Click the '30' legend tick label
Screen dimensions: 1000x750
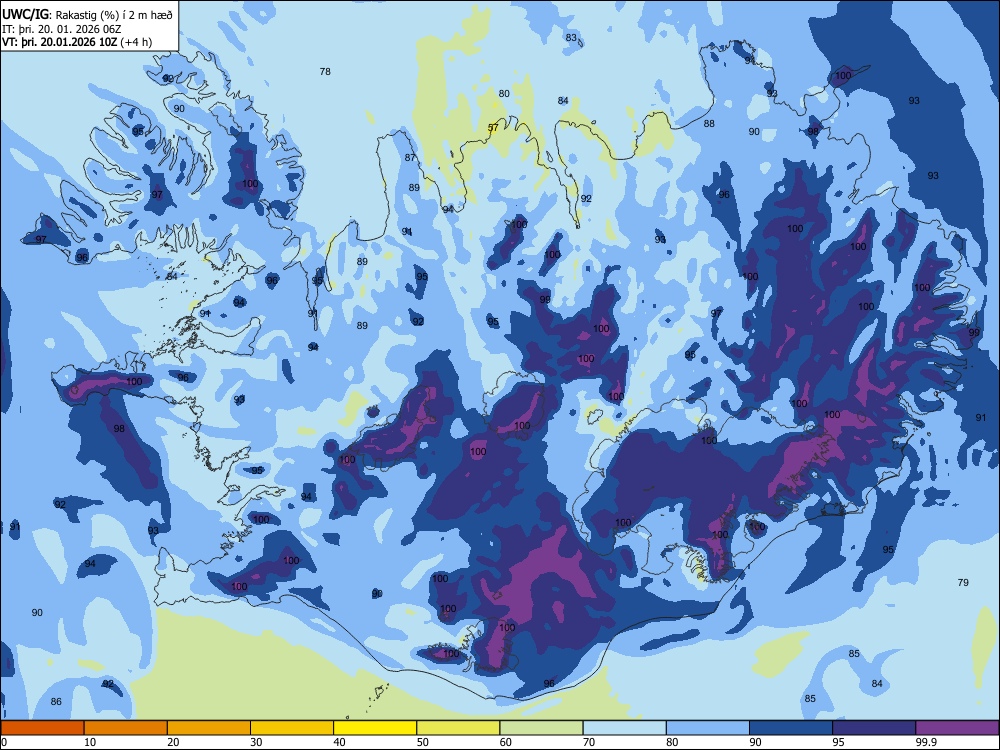[256, 742]
